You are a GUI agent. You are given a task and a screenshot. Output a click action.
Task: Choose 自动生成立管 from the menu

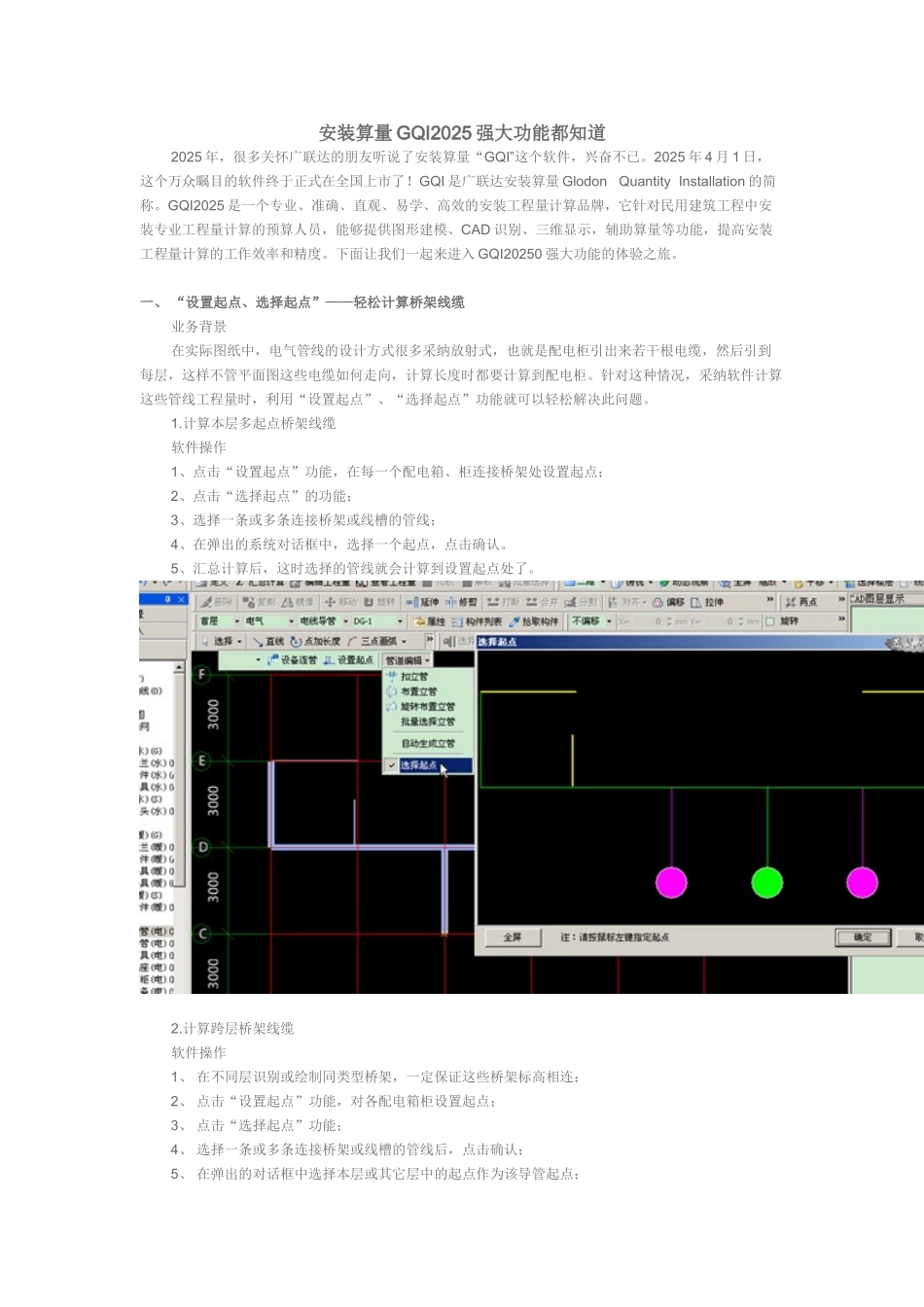pyautogui.click(x=427, y=744)
